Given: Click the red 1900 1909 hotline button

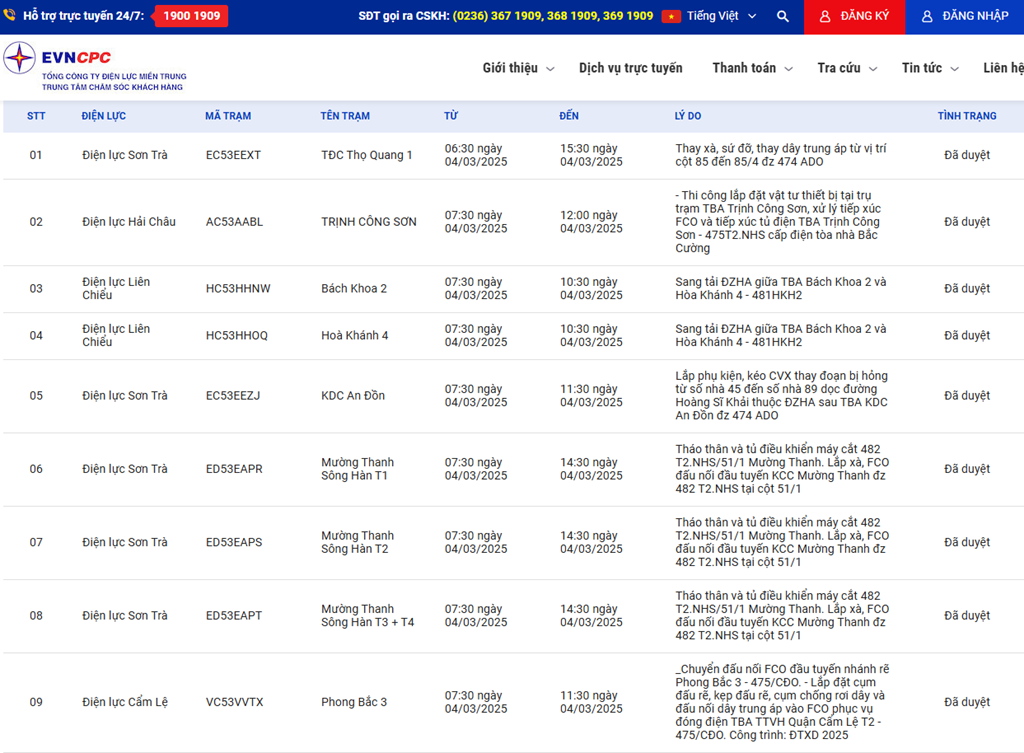Looking at the screenshot, I should pos(193,16).
